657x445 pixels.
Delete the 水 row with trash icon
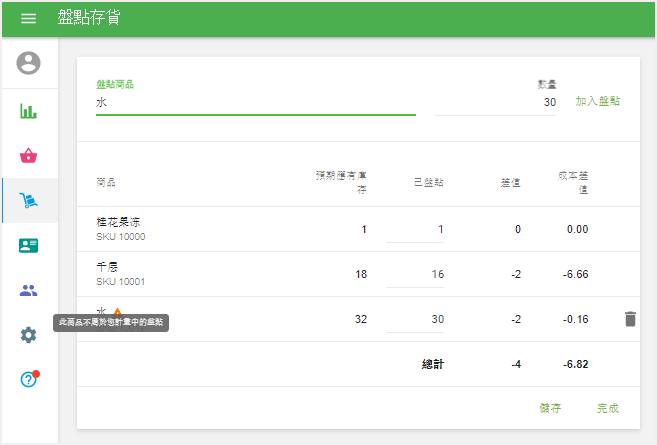point(629,319)
